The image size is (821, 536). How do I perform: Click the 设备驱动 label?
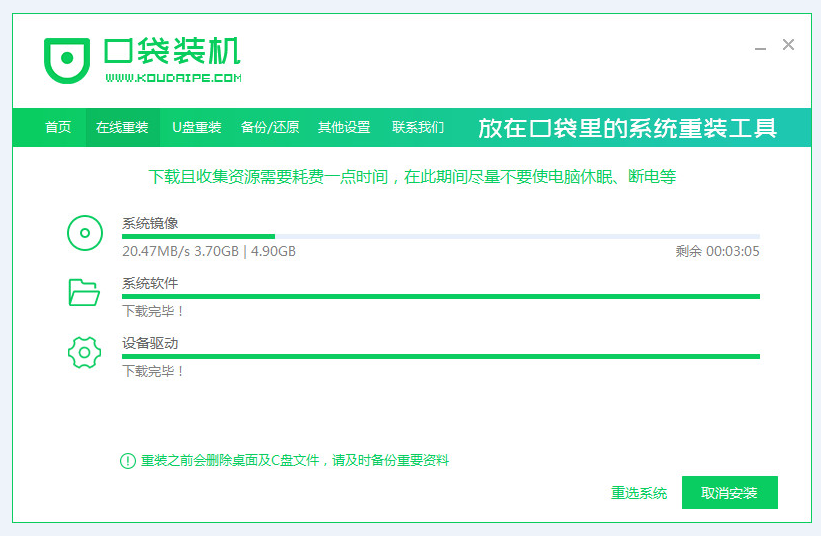coord(150,343)
